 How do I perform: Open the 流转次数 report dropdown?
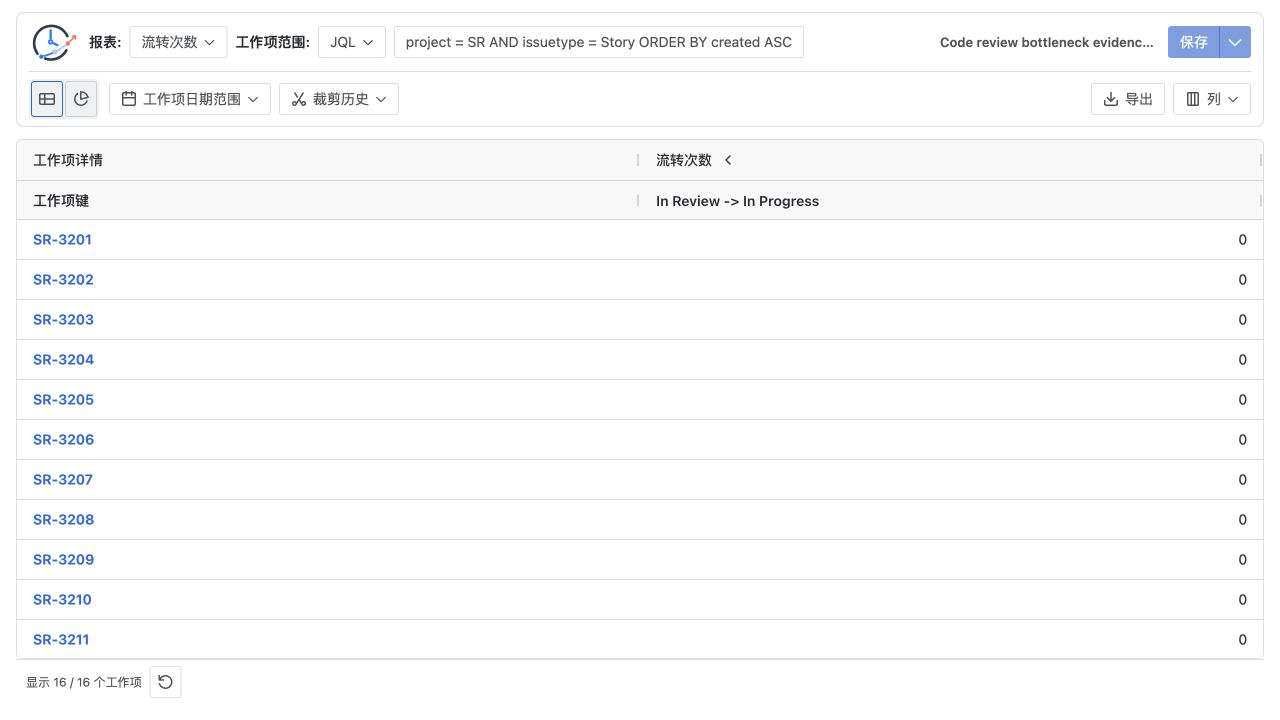[x=179, y=42]
